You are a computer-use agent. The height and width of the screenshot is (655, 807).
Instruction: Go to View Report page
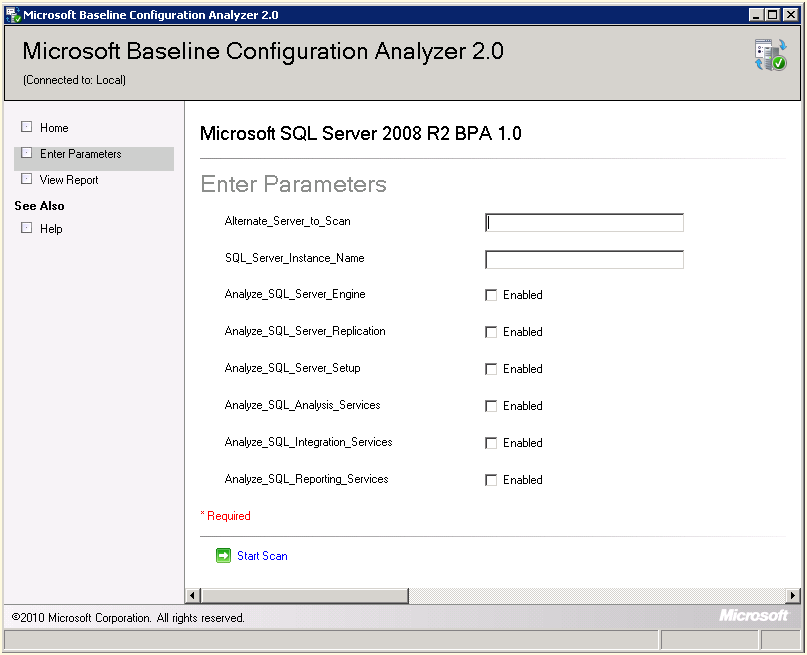(69, 180)
